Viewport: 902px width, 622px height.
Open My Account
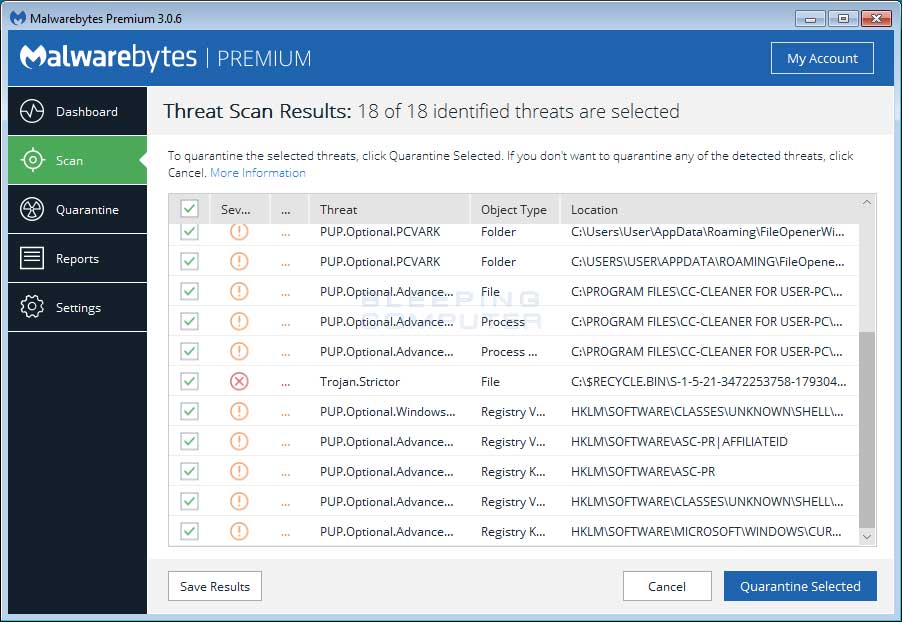(822, 58)
